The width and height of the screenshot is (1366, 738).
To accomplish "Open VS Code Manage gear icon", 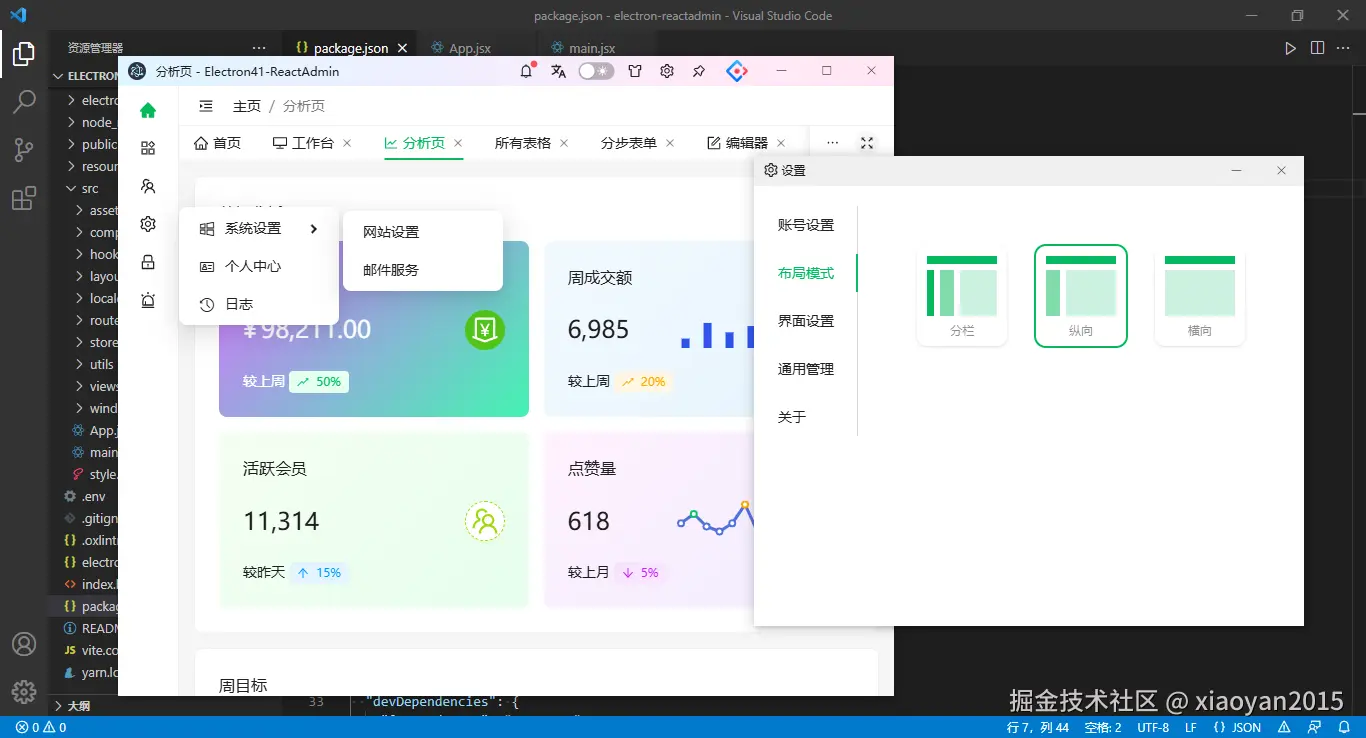I will 24,691.
